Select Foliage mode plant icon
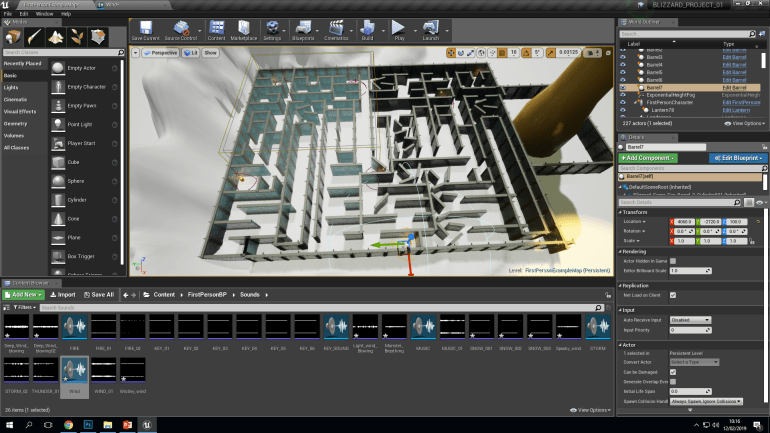Screen dimensions: 770x433 point(77,37)
